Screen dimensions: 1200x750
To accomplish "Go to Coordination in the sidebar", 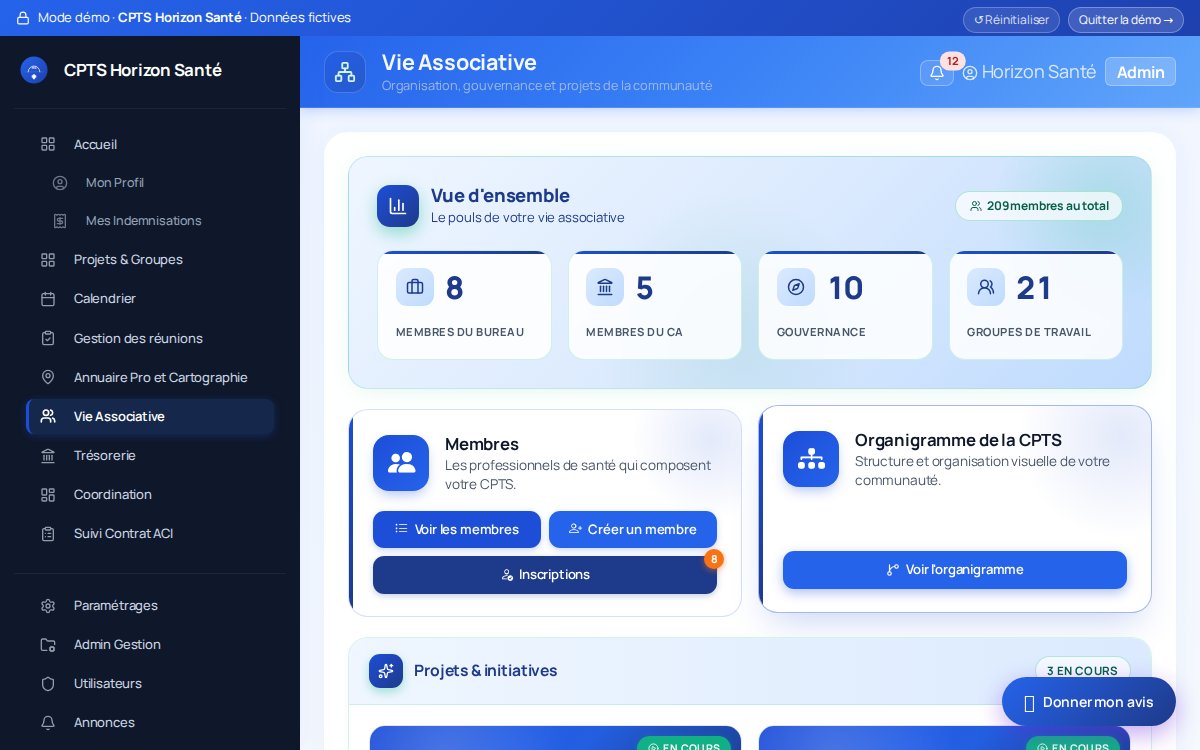I will 150,495.
